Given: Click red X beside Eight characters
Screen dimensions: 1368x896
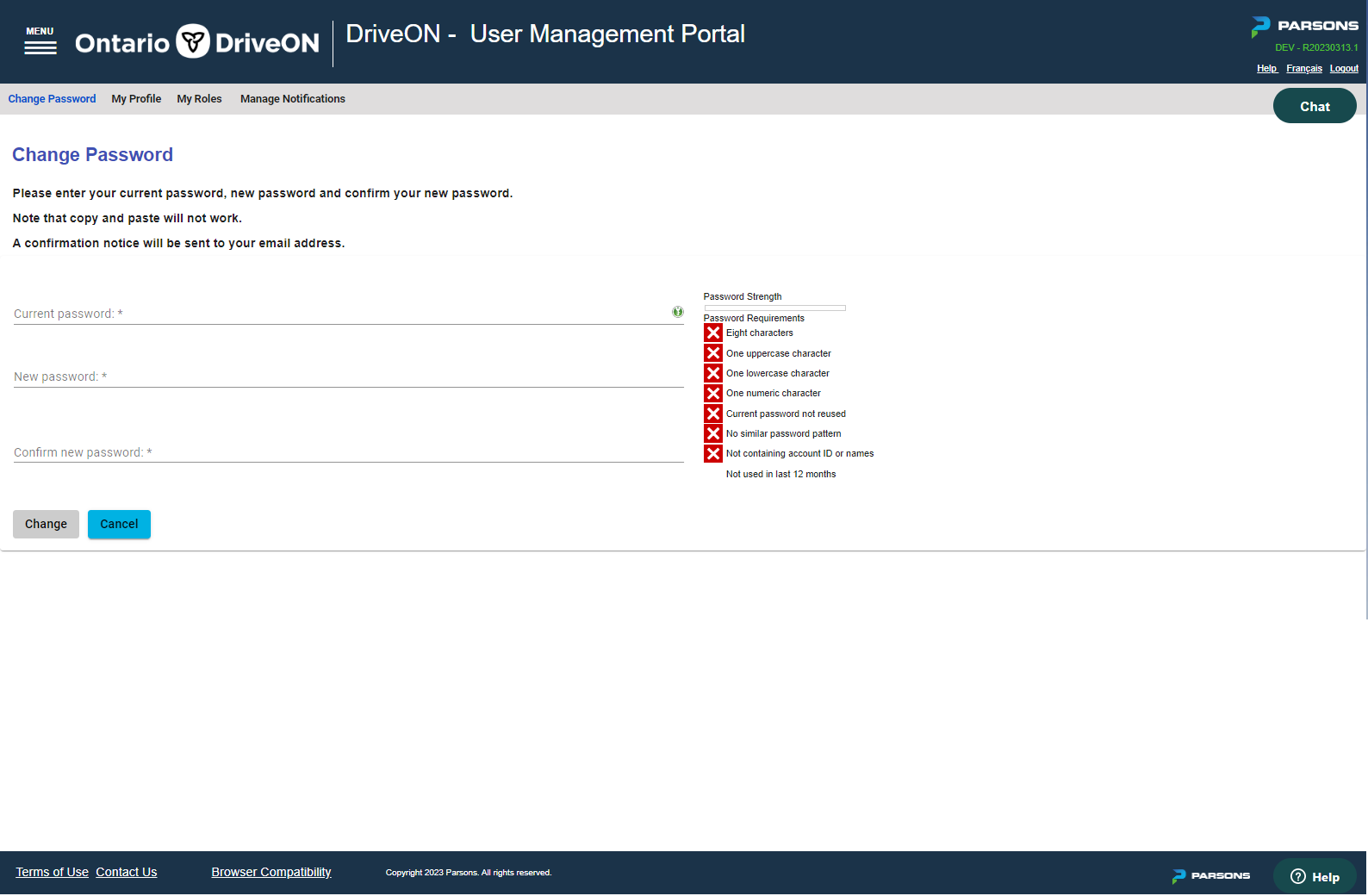Looking at the screenshot, I should [x=713, y=333].
